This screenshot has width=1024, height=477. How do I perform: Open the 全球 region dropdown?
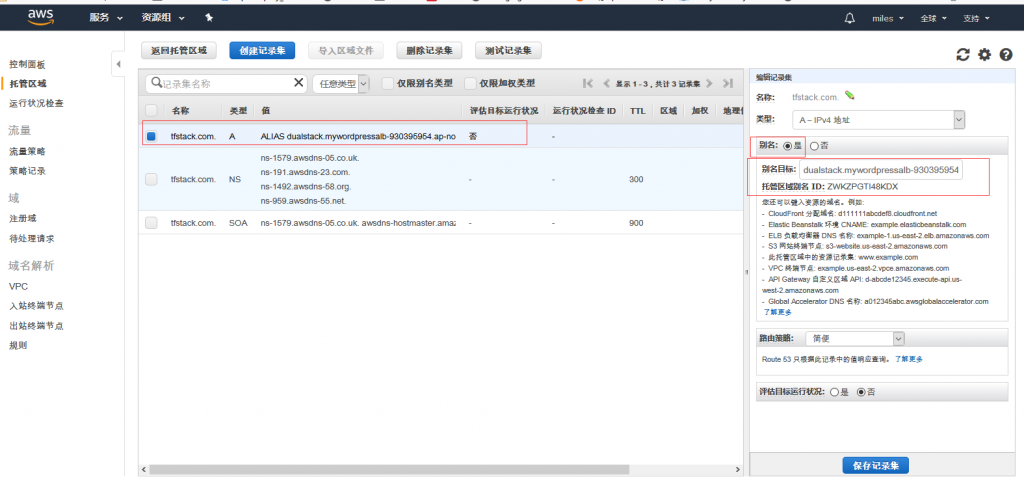coord(933,18)
